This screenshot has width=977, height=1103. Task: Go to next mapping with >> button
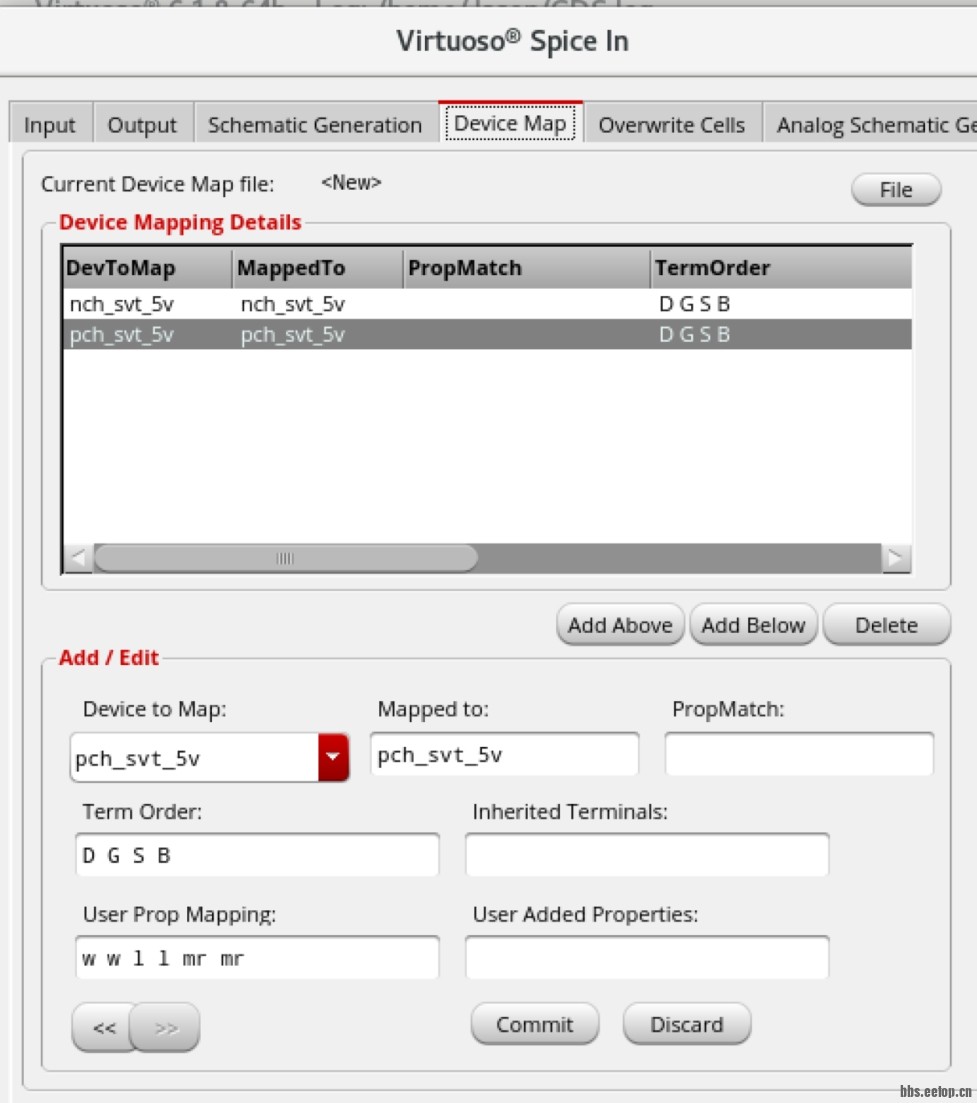(x=166, y=1028)
